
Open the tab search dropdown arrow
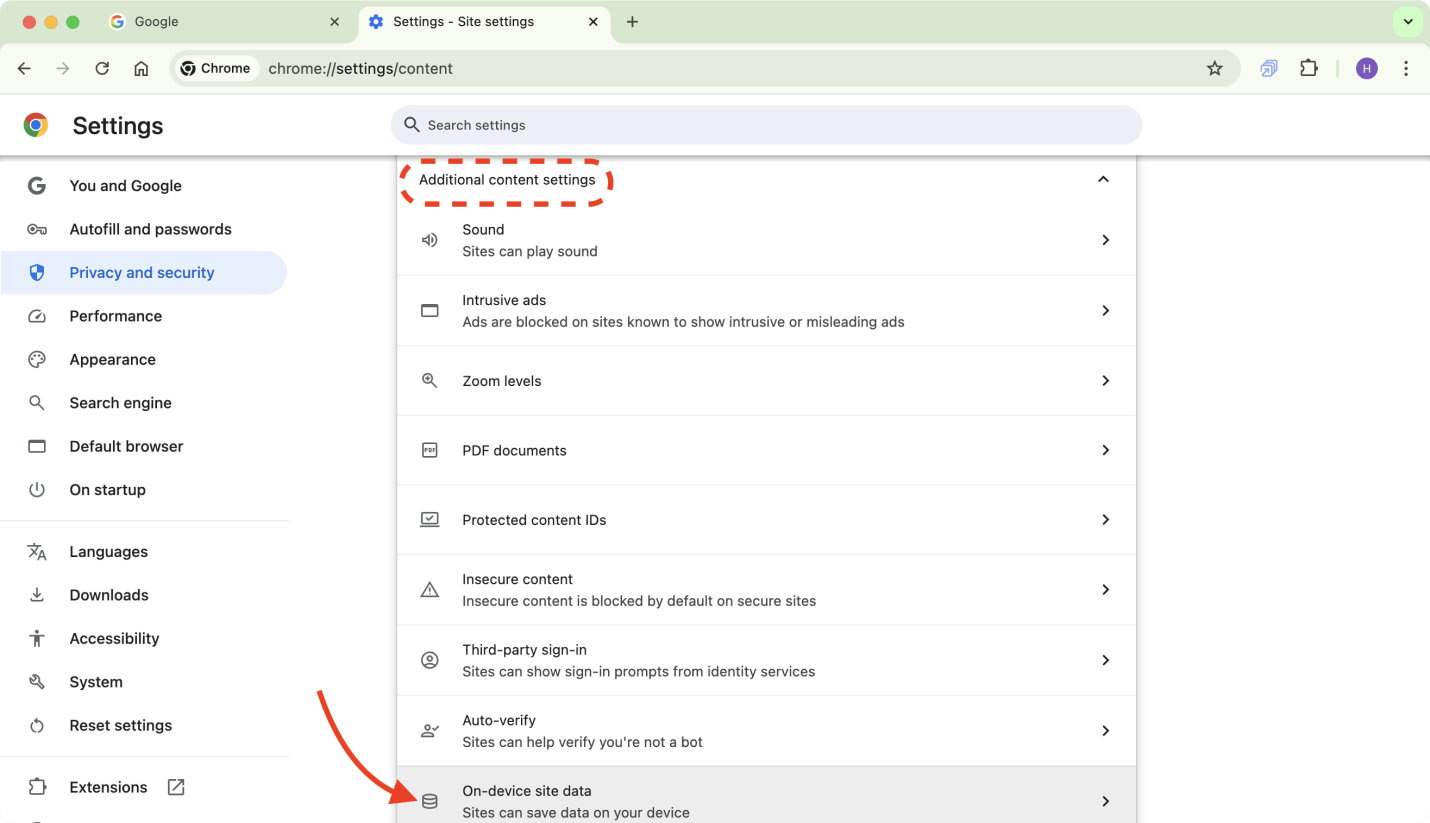point(1407,22)
